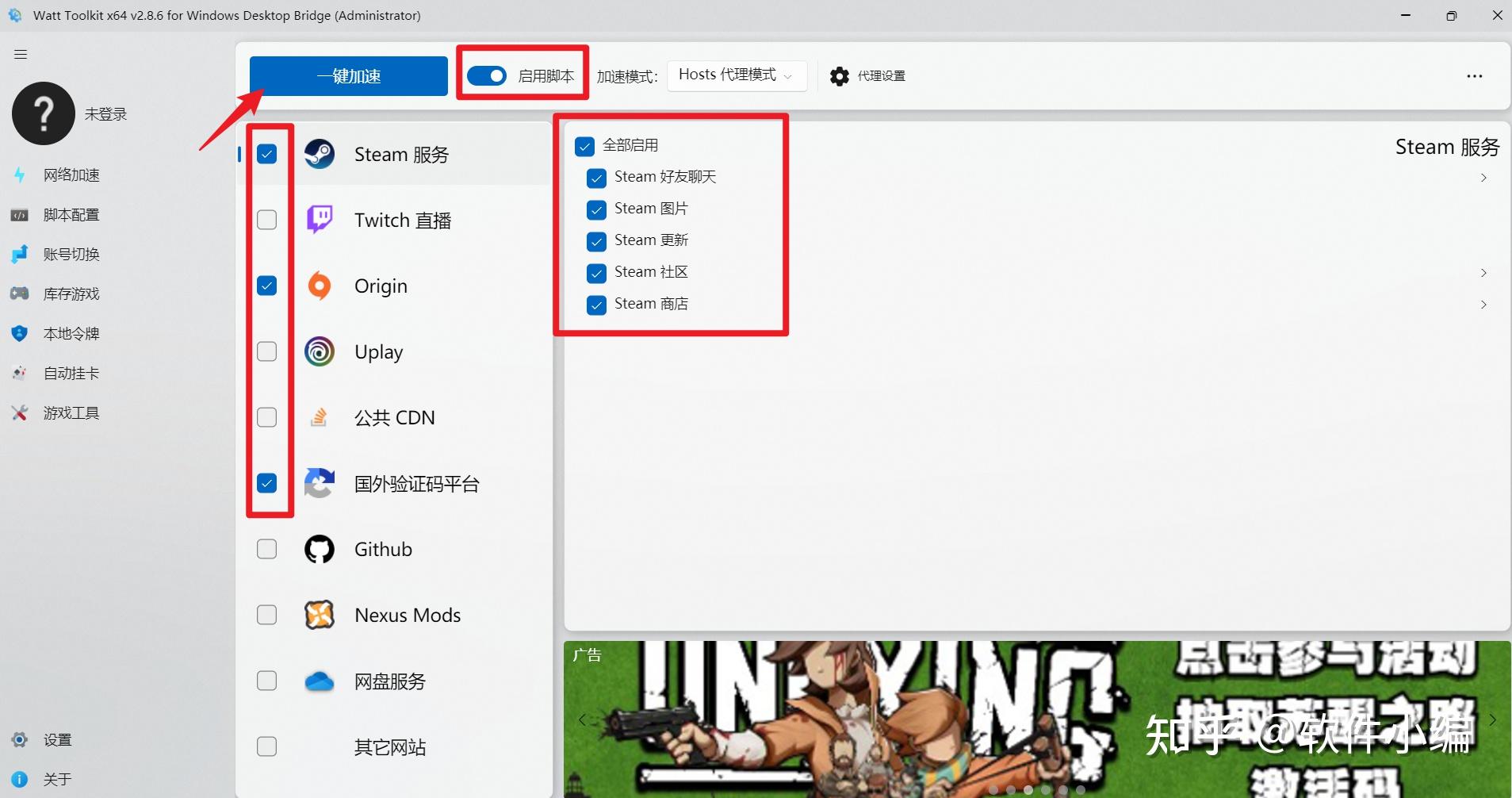Expand the Steam 商店 row chevron
The width and height of the screenshot is (1512, 798).
1483,305
